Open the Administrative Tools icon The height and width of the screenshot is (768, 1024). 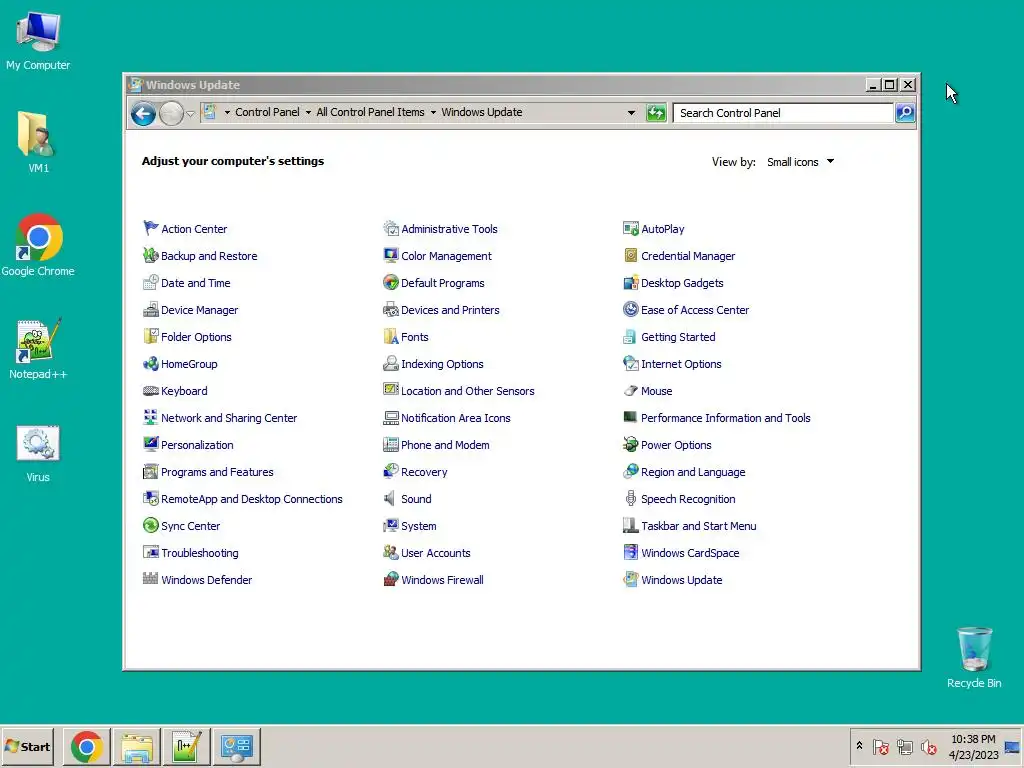(x=391, y=228)
